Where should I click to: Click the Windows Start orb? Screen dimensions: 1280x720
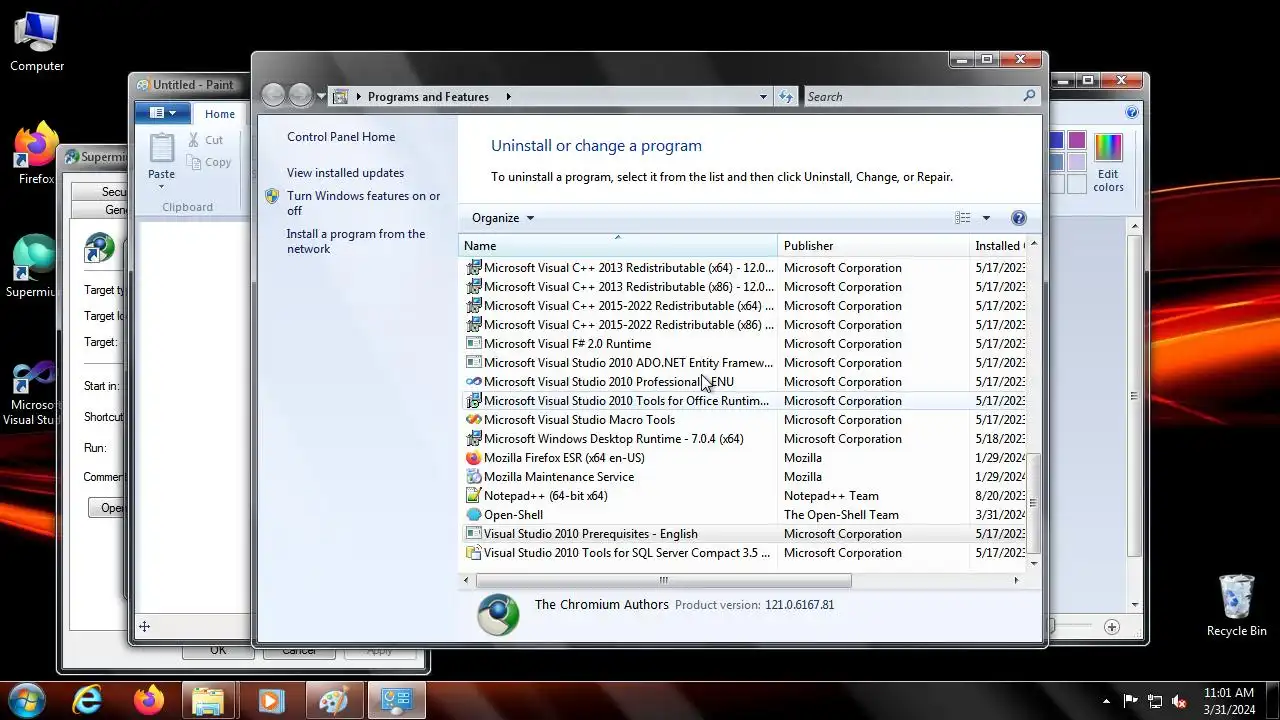click(x=27, y=700)
